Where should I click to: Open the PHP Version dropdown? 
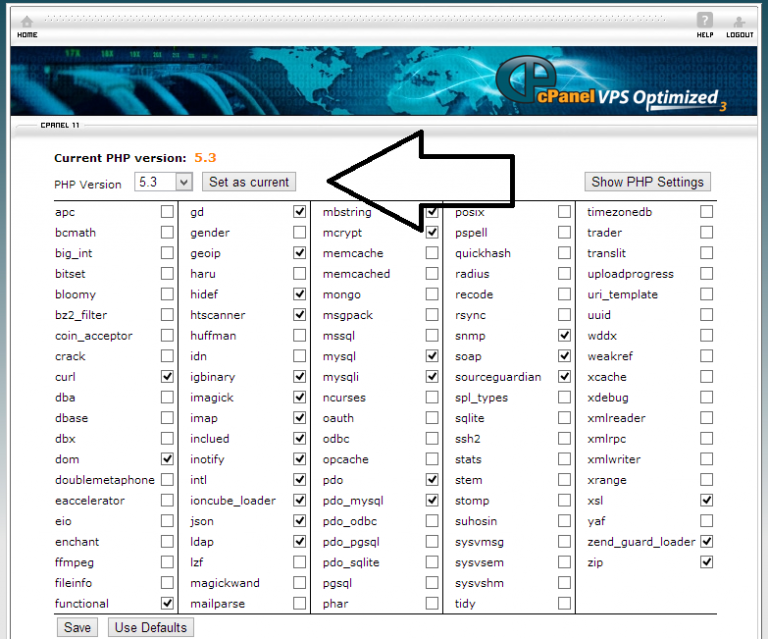[x=164, y=182]
